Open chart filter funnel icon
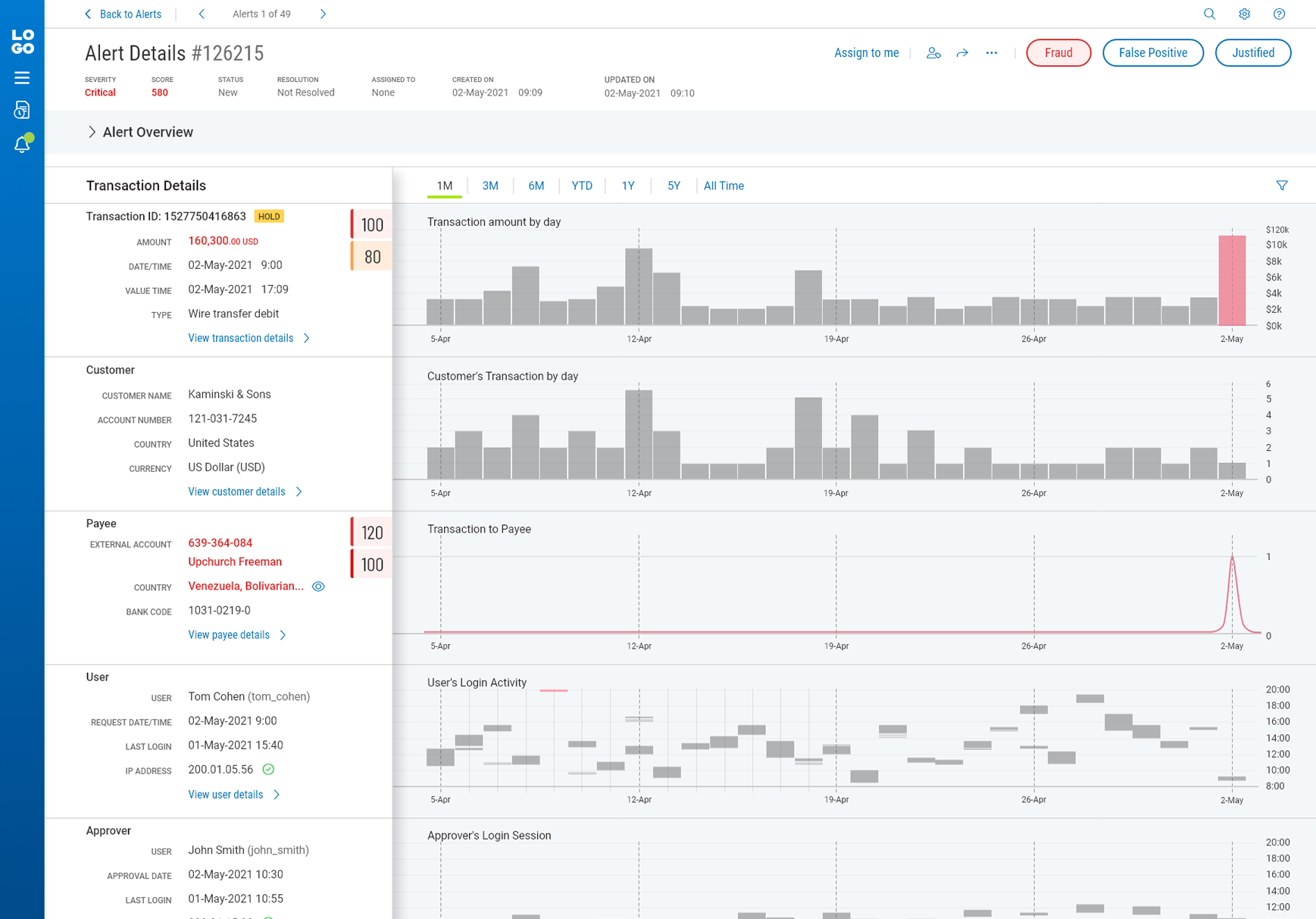This screenshot has width=1316, height=919. pyautogui.click(x=1282, y=186)
